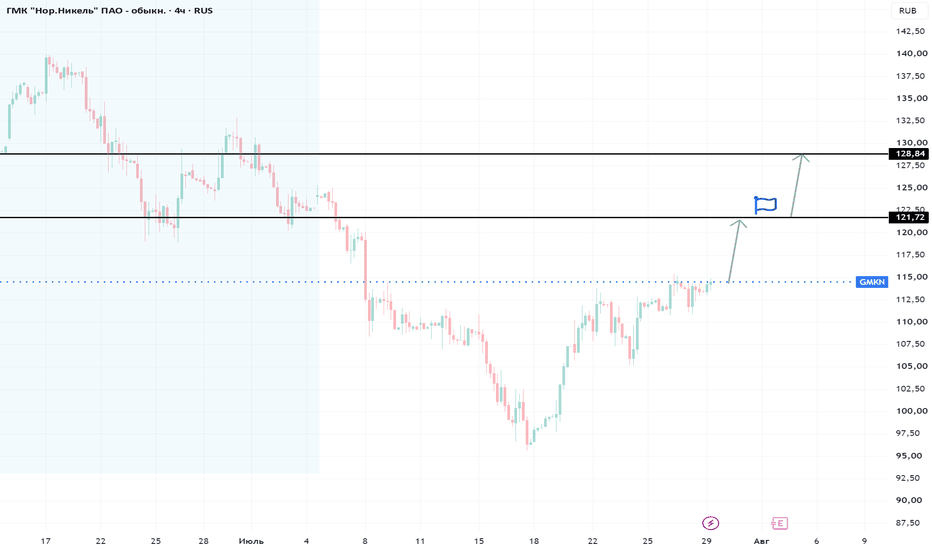Viewport: 932px width, 550px height.
Task: Click the GMKN price label tag
Action: pos(872,282)
